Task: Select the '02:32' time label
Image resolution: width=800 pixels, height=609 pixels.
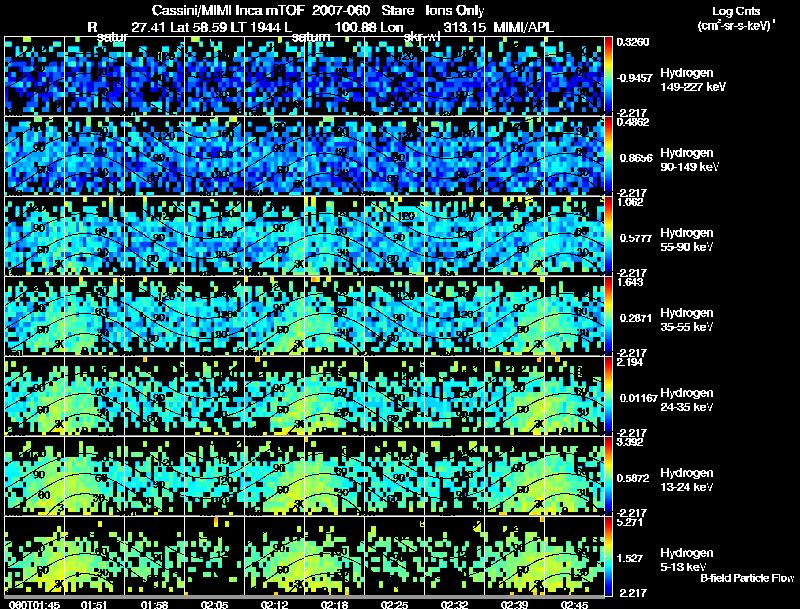Action: click(x=454, y=604)
